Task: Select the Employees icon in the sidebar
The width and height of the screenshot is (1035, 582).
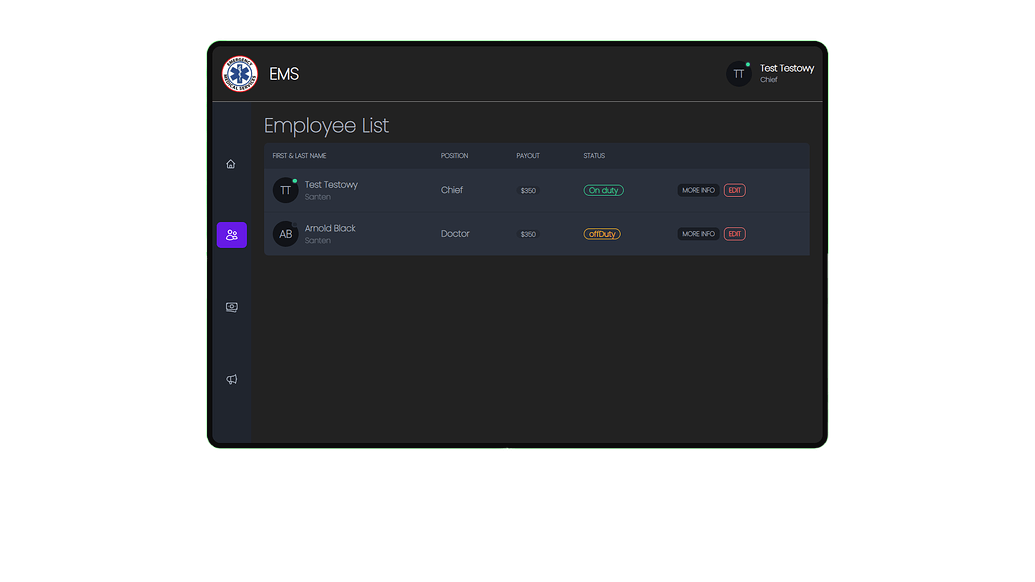Action: [x=231, y=234]
